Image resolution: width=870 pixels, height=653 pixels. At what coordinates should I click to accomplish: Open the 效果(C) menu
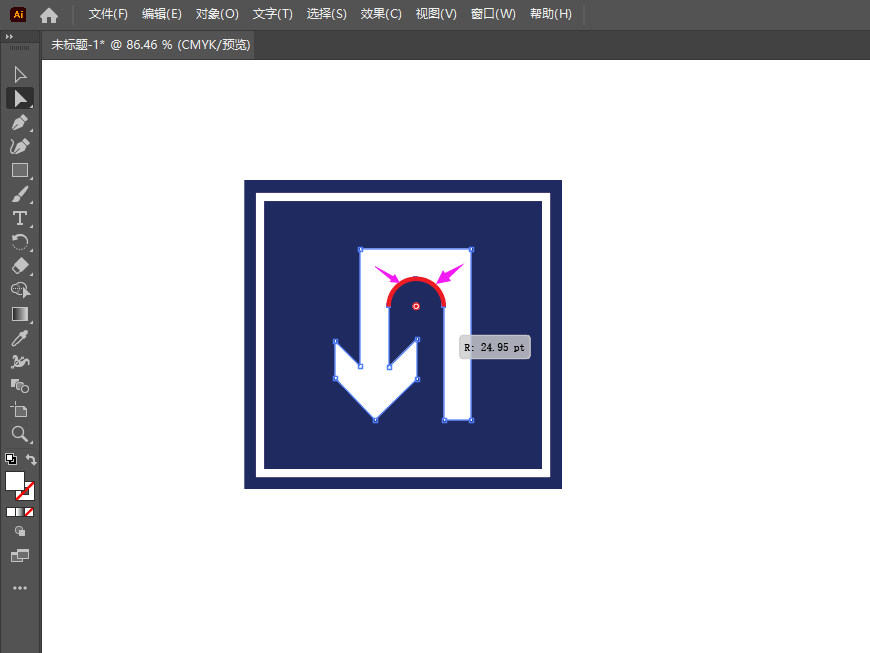pyautogui.click(x=381, y=14)
